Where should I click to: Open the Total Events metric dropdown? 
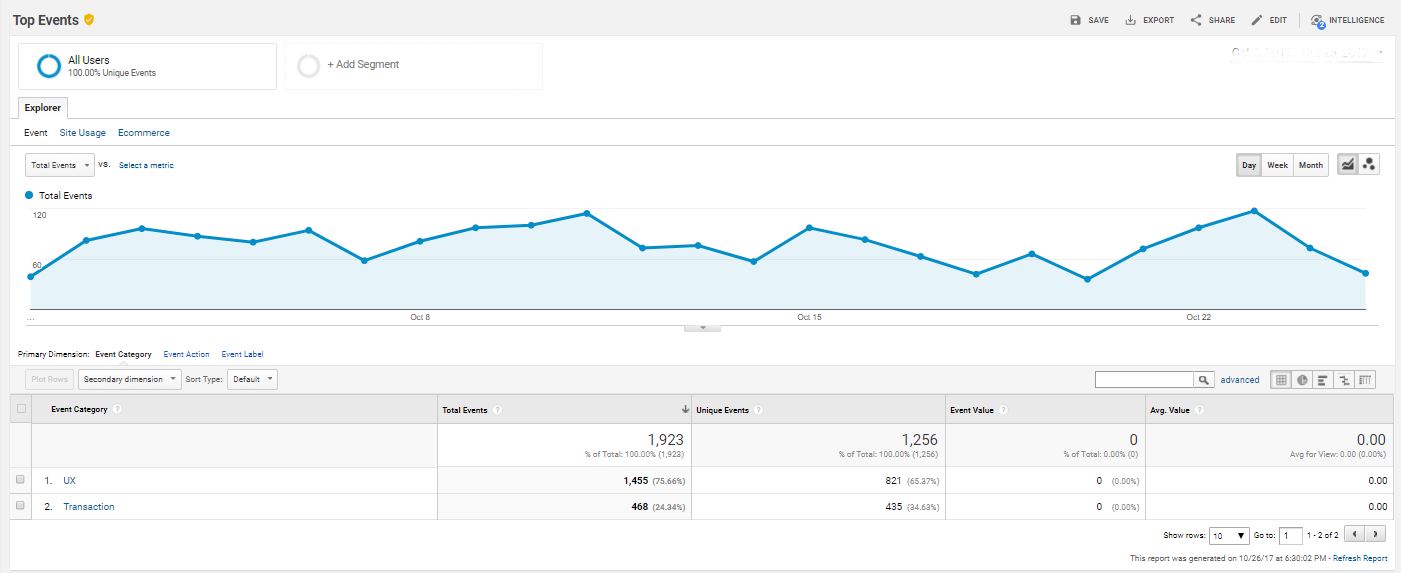point(60,165)
